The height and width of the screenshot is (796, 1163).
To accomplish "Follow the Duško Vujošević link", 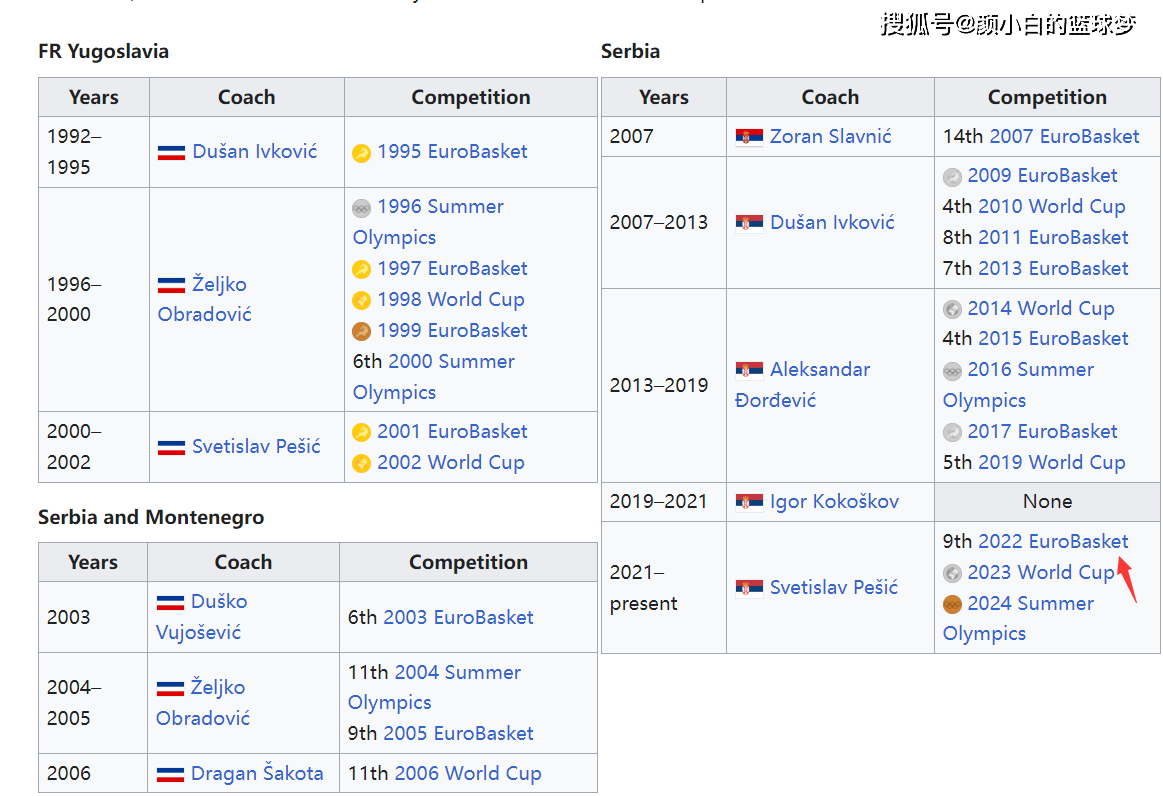I will pyautogui.click(x=202, y=616).
